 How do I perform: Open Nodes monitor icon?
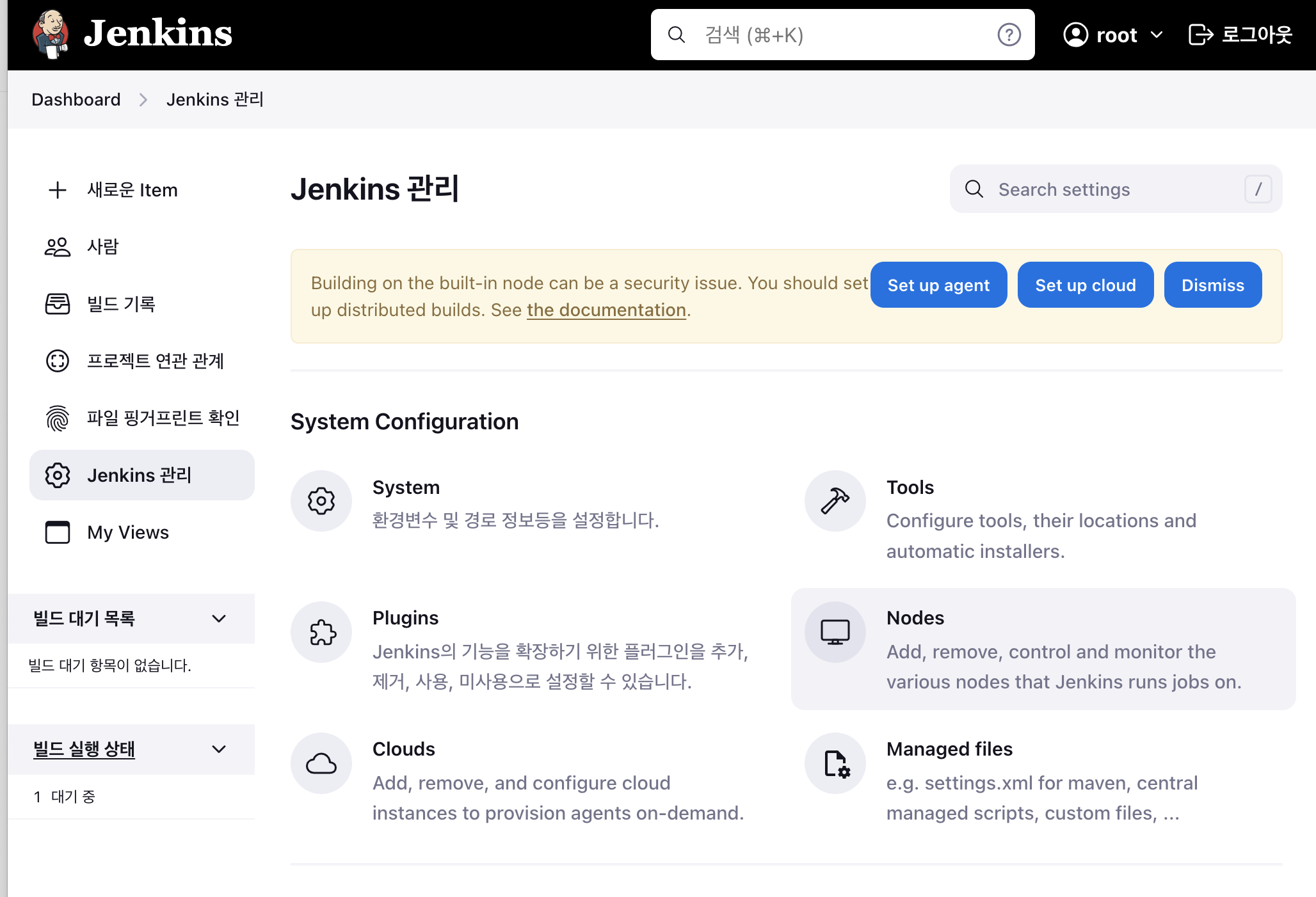835,632
